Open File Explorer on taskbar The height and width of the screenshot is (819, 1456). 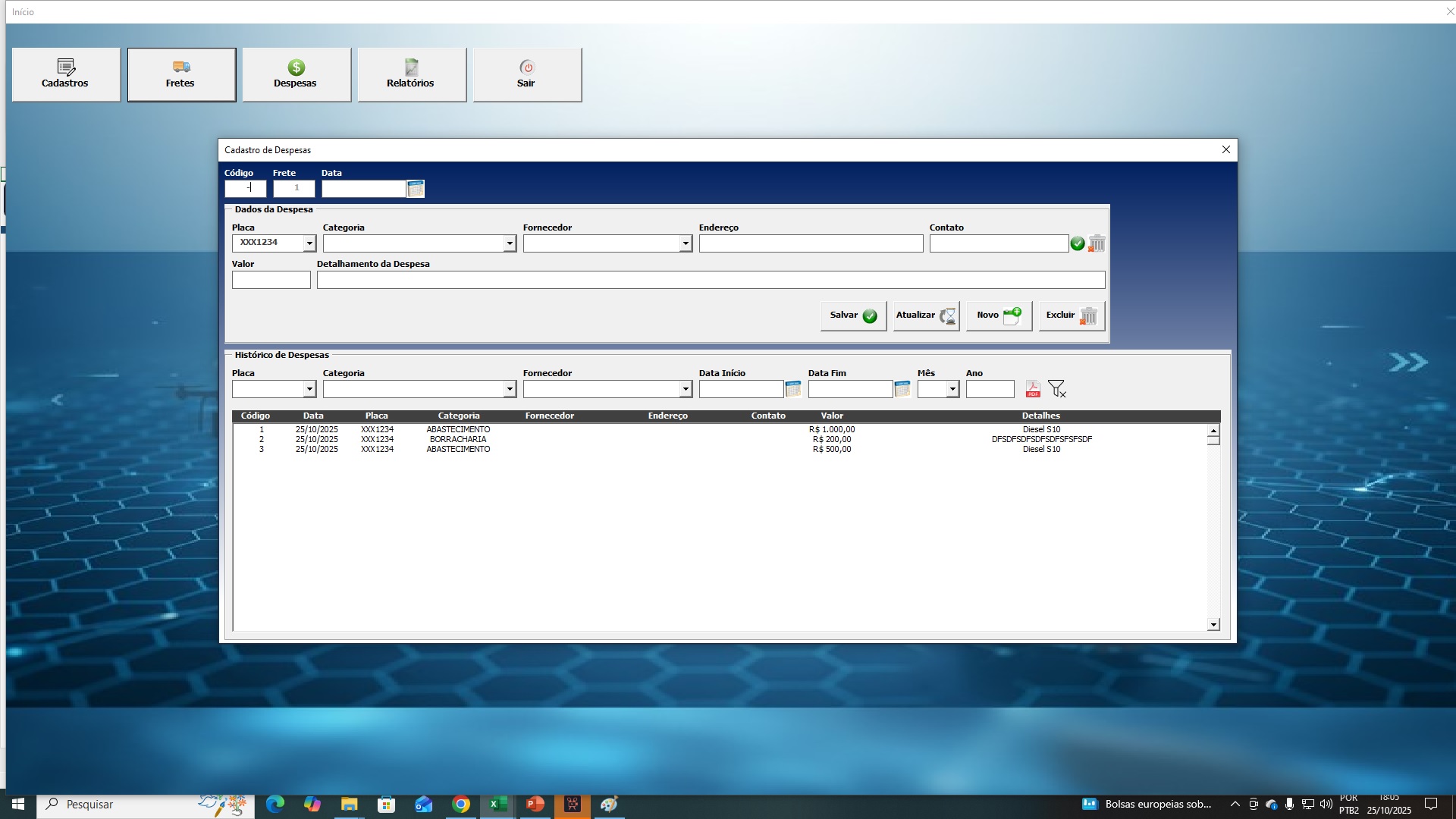pos(349,804)
